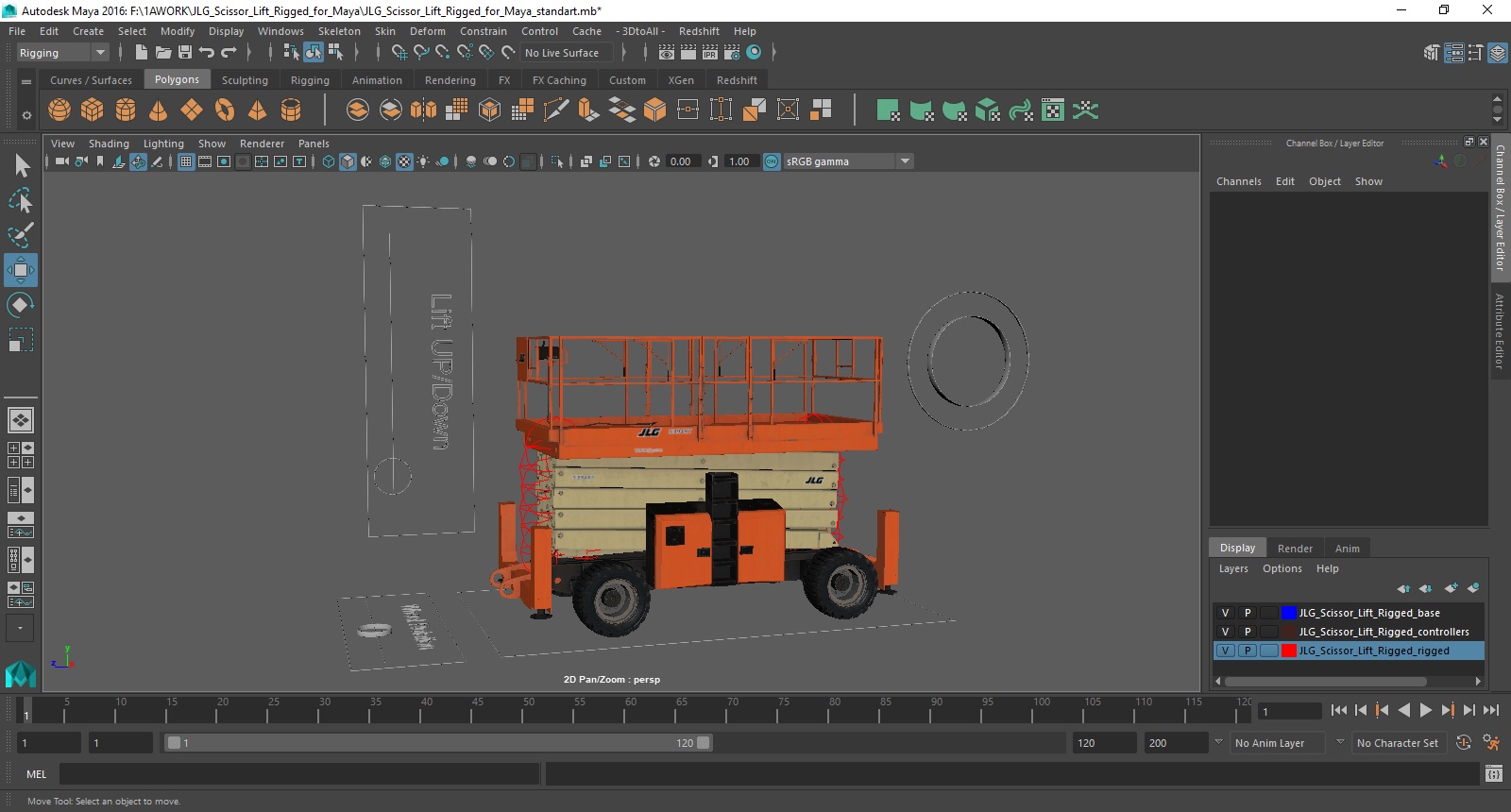The width and height of the screenshot is (1511, 812).
Task: Switch to single perspective view layout
Action: coord(21,419)
